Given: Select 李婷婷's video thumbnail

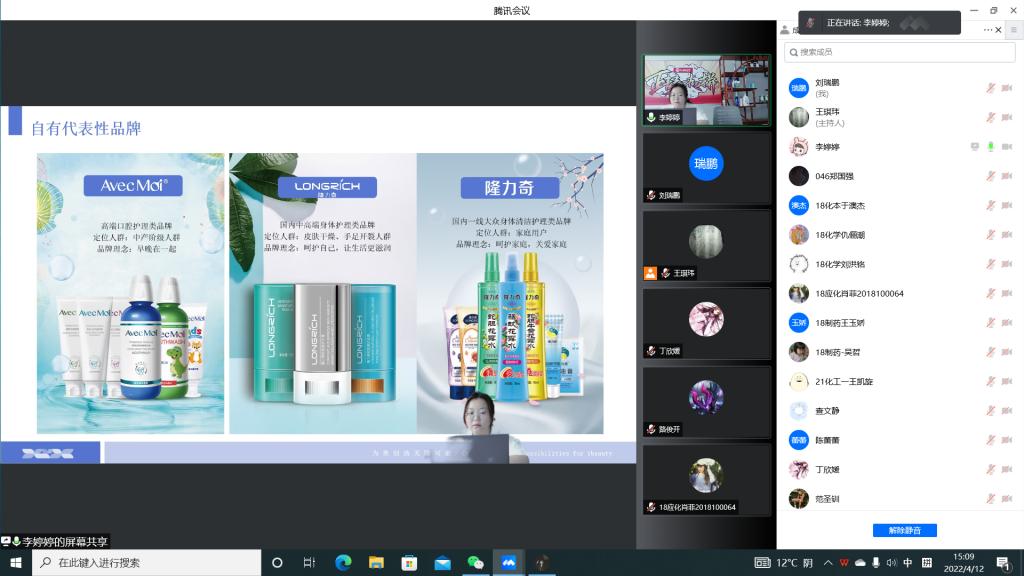Looking at the screenshot, I should [706, 90].
